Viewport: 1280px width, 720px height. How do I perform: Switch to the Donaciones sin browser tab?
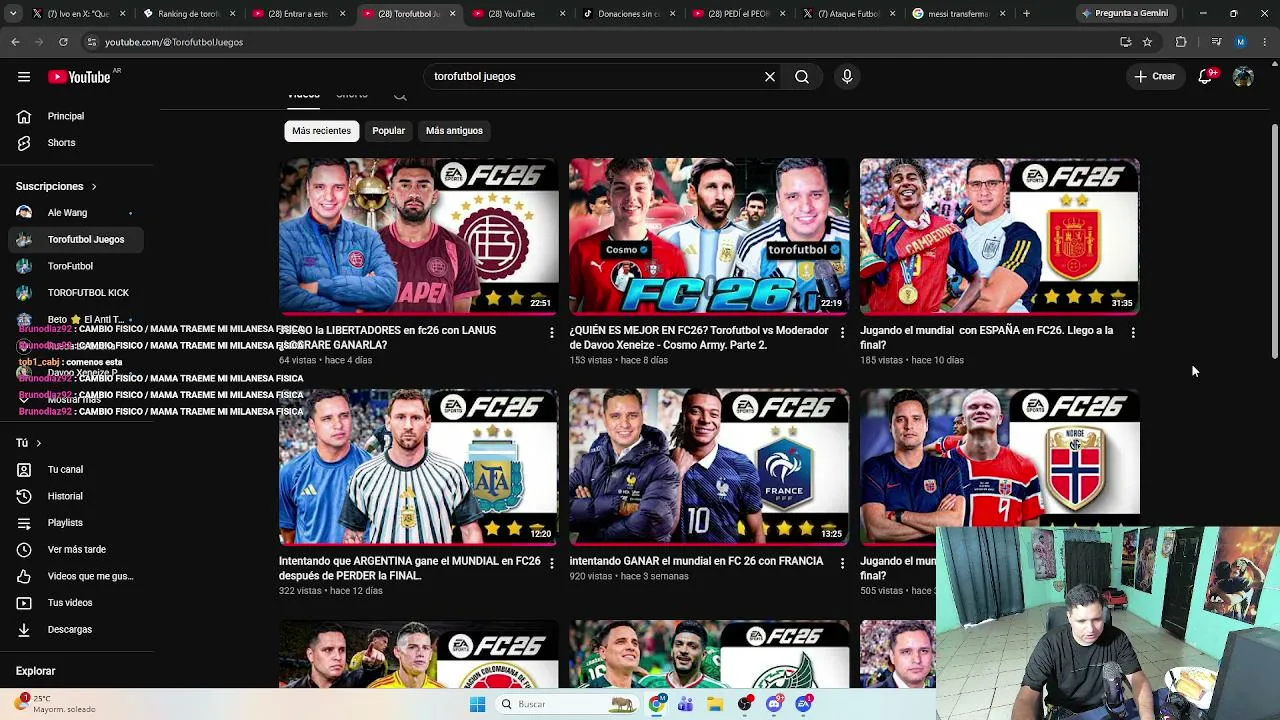pos(627,14)
